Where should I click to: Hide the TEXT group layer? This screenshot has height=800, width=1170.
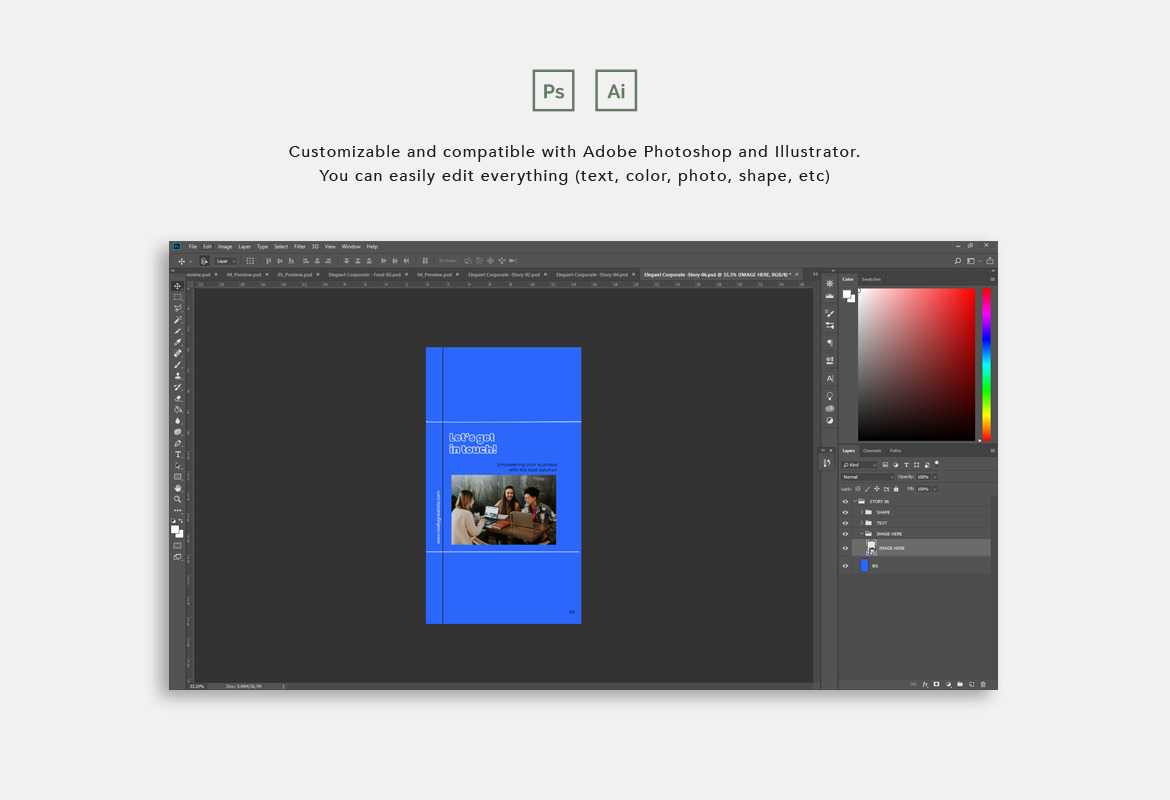click(845, 523)
